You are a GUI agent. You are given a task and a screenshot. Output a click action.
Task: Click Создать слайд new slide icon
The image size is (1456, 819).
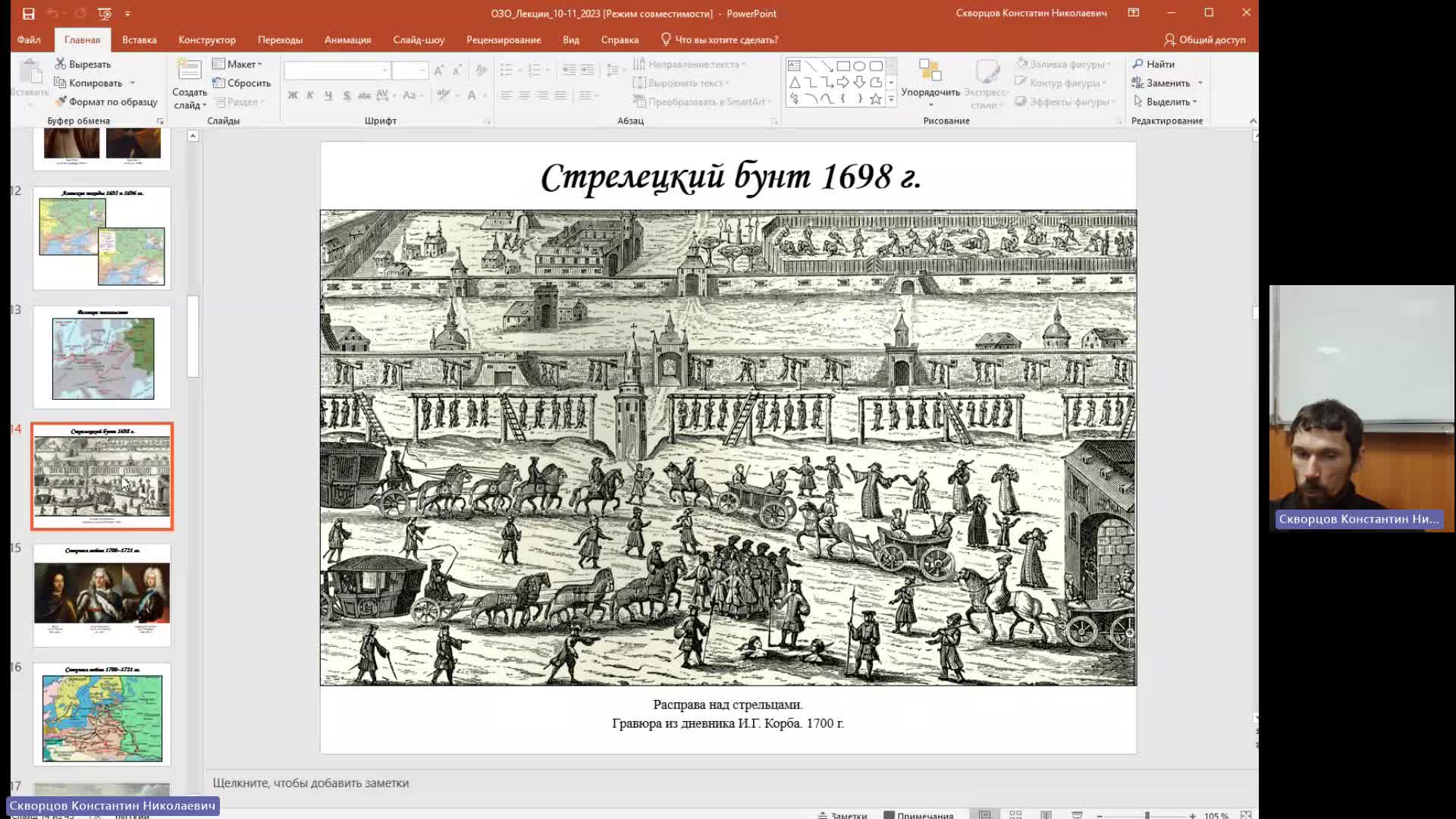point(189,71)
